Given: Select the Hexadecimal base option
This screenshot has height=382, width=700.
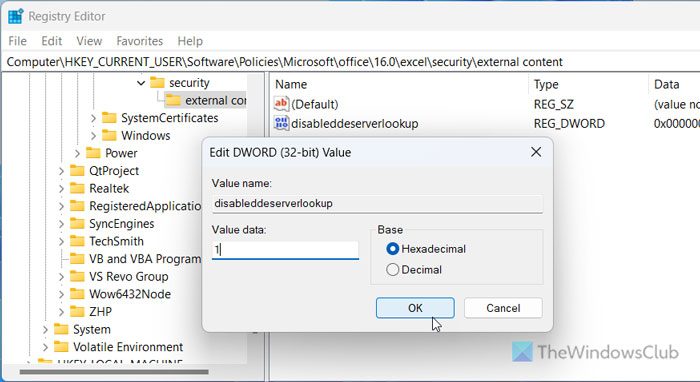Looking at the screenshot, I should tap(426, 249).
